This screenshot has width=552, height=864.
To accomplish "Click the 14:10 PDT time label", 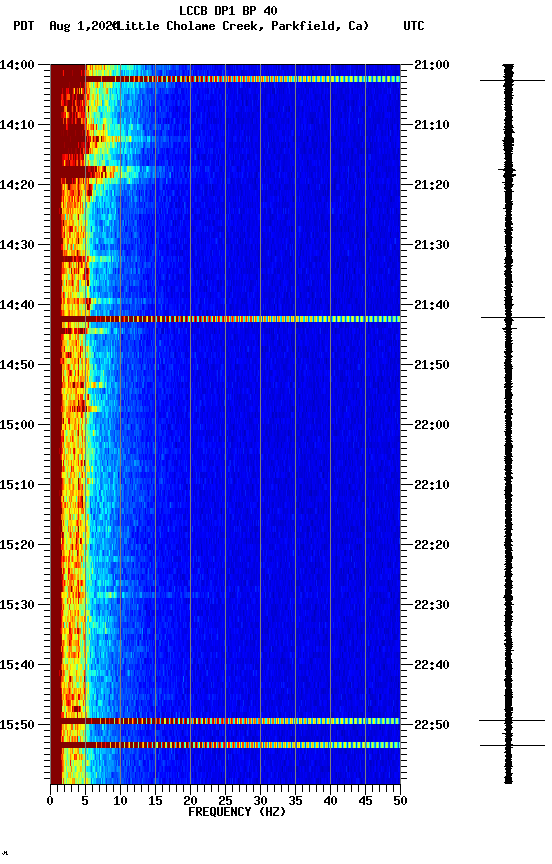I will click(x=17, y=125).
